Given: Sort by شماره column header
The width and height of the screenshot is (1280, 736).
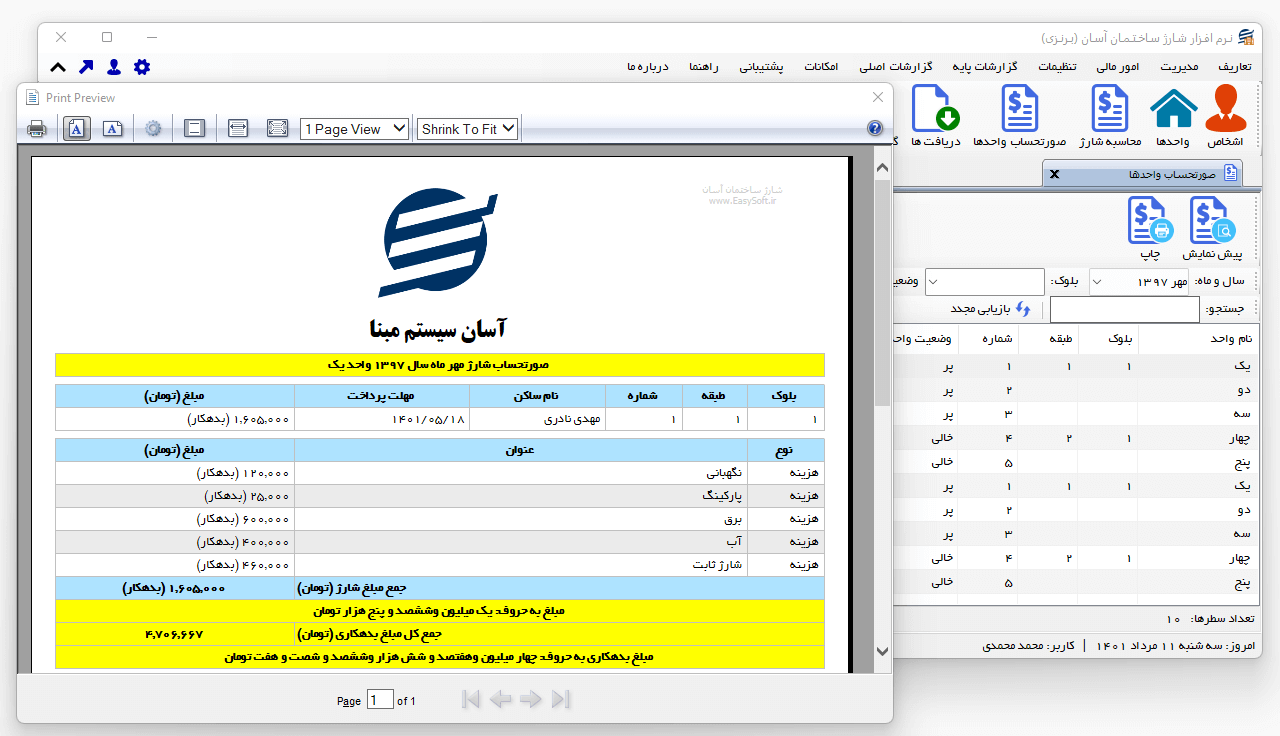Looking at the screenshot, I should 988,339.
